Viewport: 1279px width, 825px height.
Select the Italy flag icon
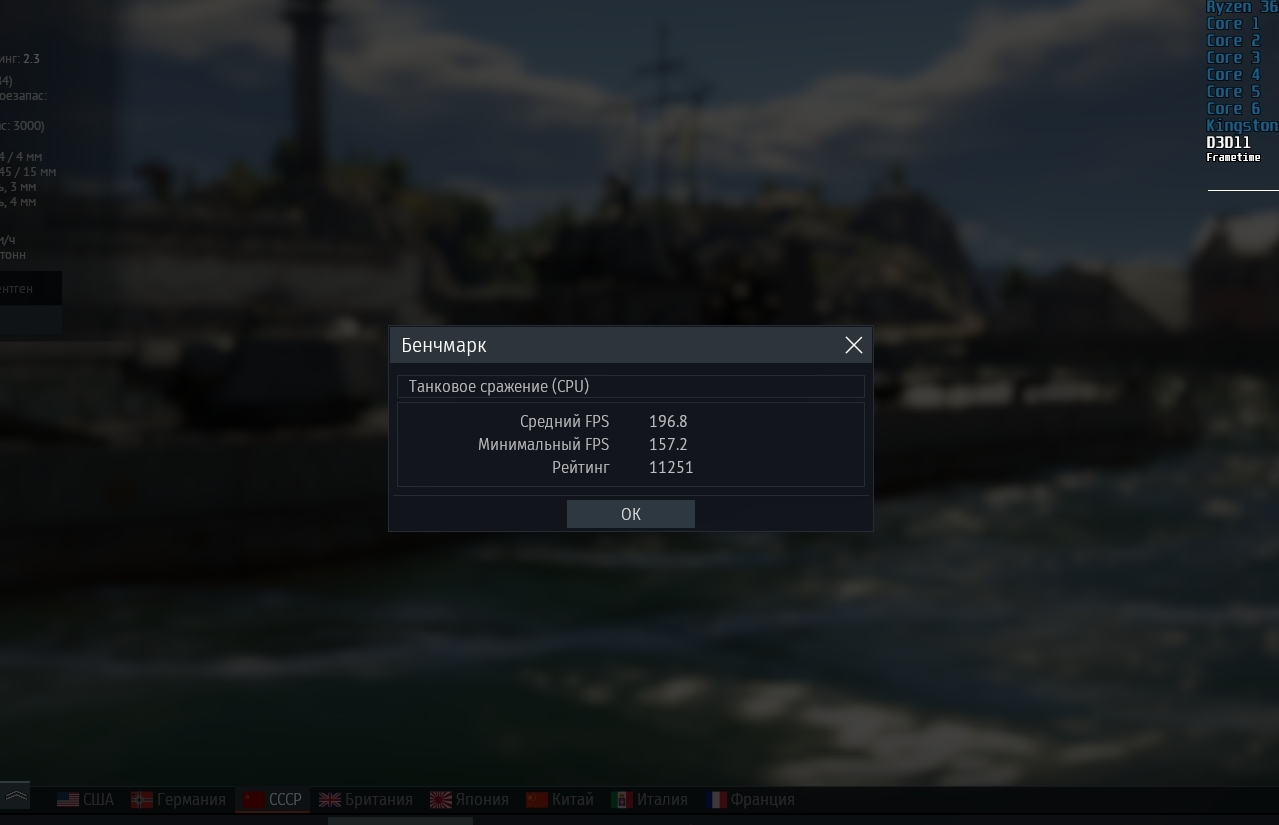click(622, 800)
